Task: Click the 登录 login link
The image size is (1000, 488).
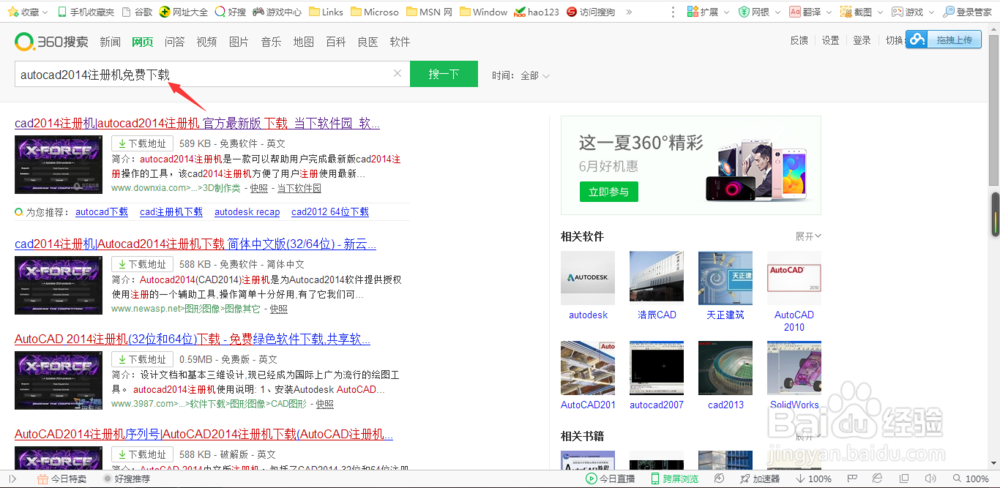Action: pos(862,40)
